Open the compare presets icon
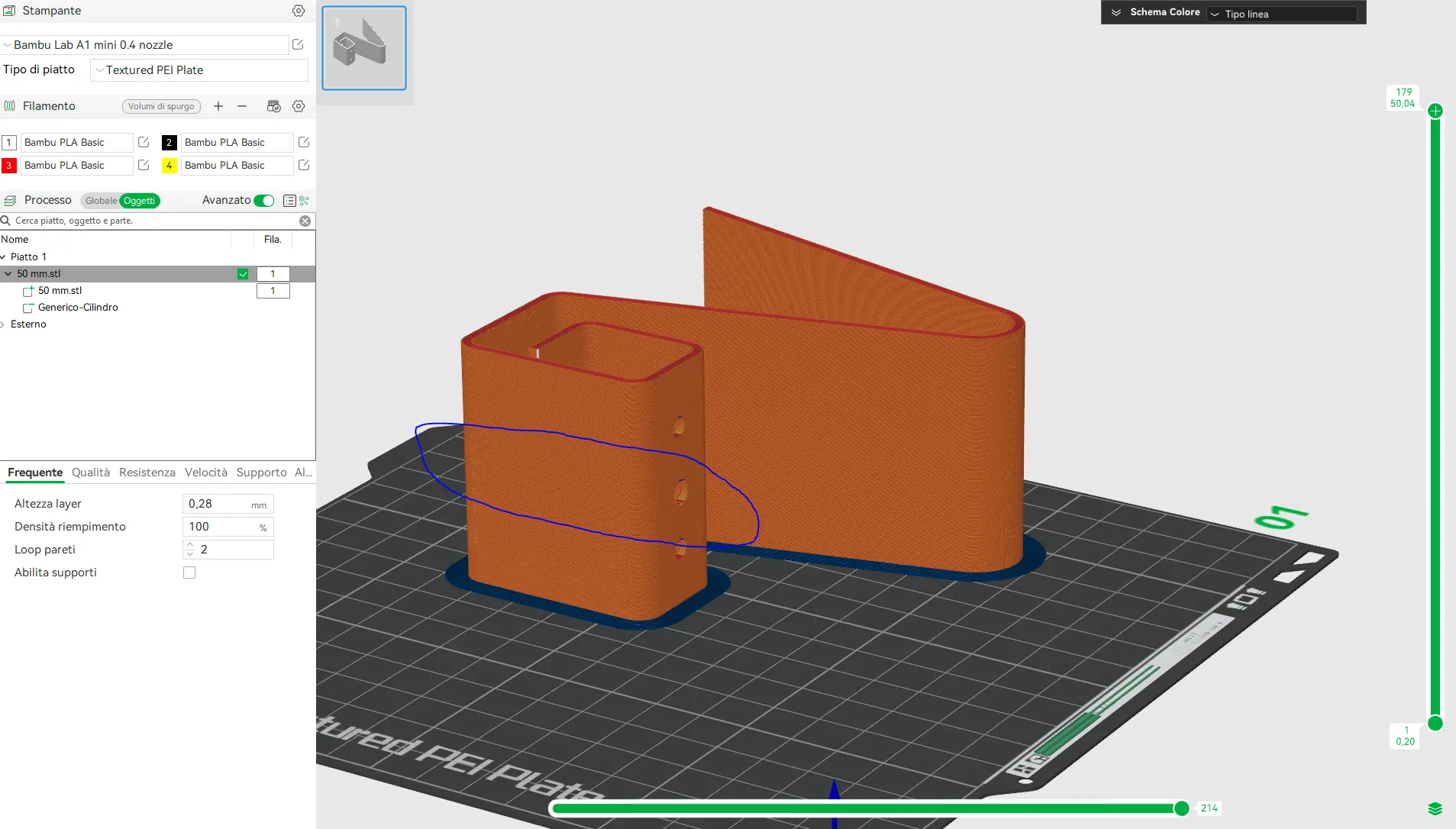 click(x=305, y=201)
